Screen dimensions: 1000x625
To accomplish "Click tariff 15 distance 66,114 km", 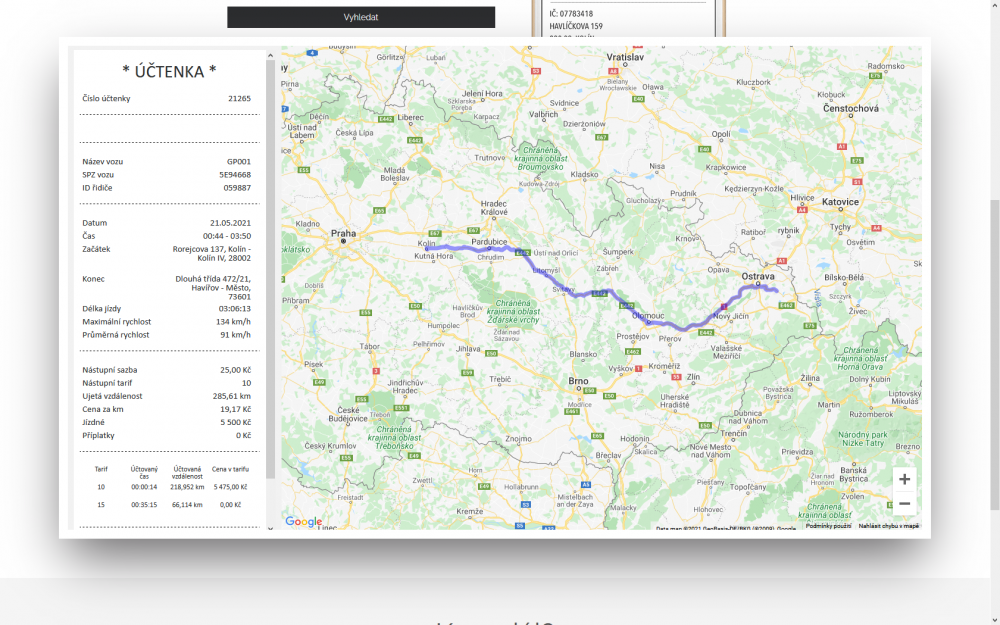I will [187, 505].
